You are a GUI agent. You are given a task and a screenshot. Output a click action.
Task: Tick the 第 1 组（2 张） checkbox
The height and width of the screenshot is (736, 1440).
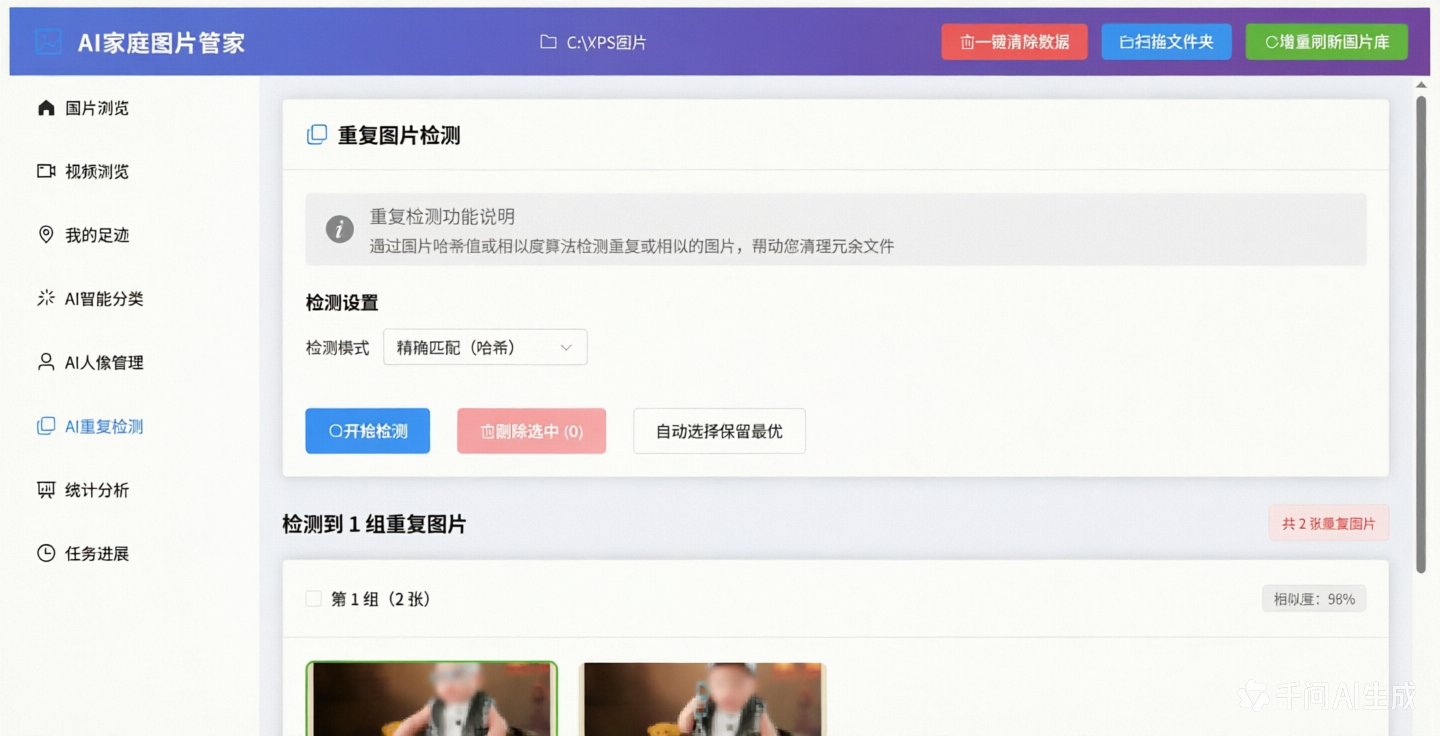pyautogui.click(x=314, y=599)
